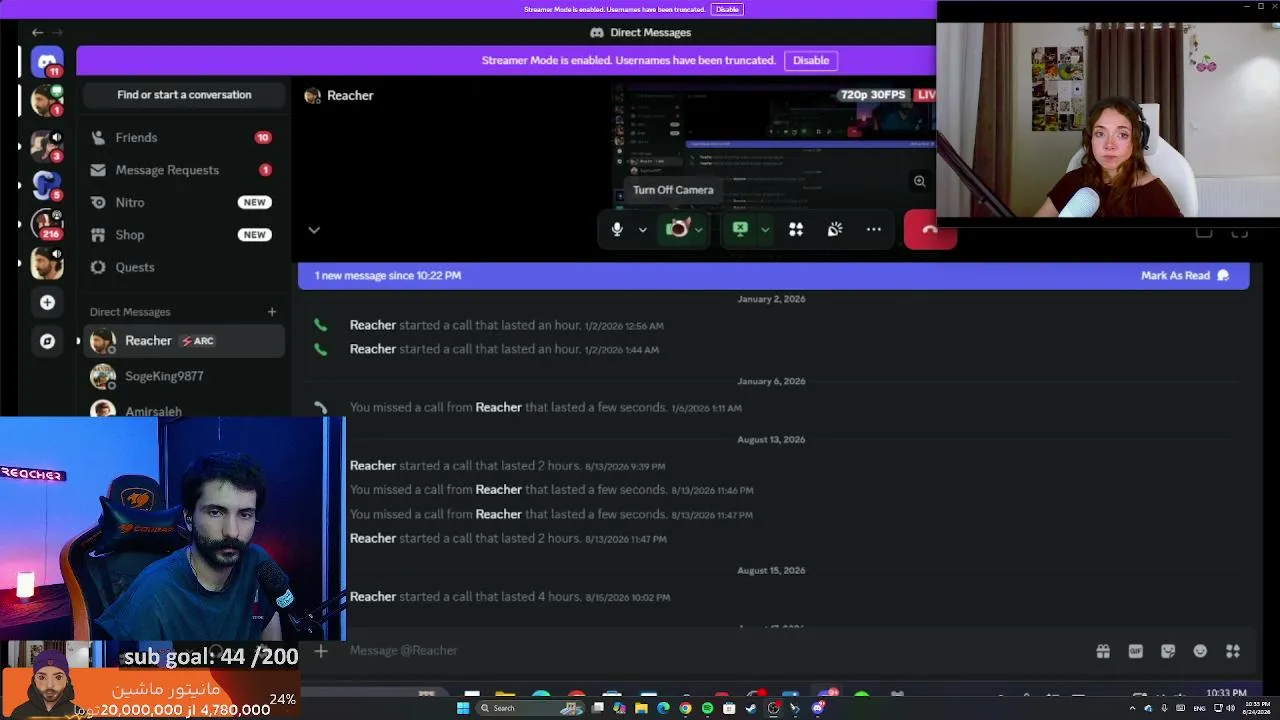Collapse call view with the chevron
The width and height of the screenshot is (1280, 720).
pos(314,230)
